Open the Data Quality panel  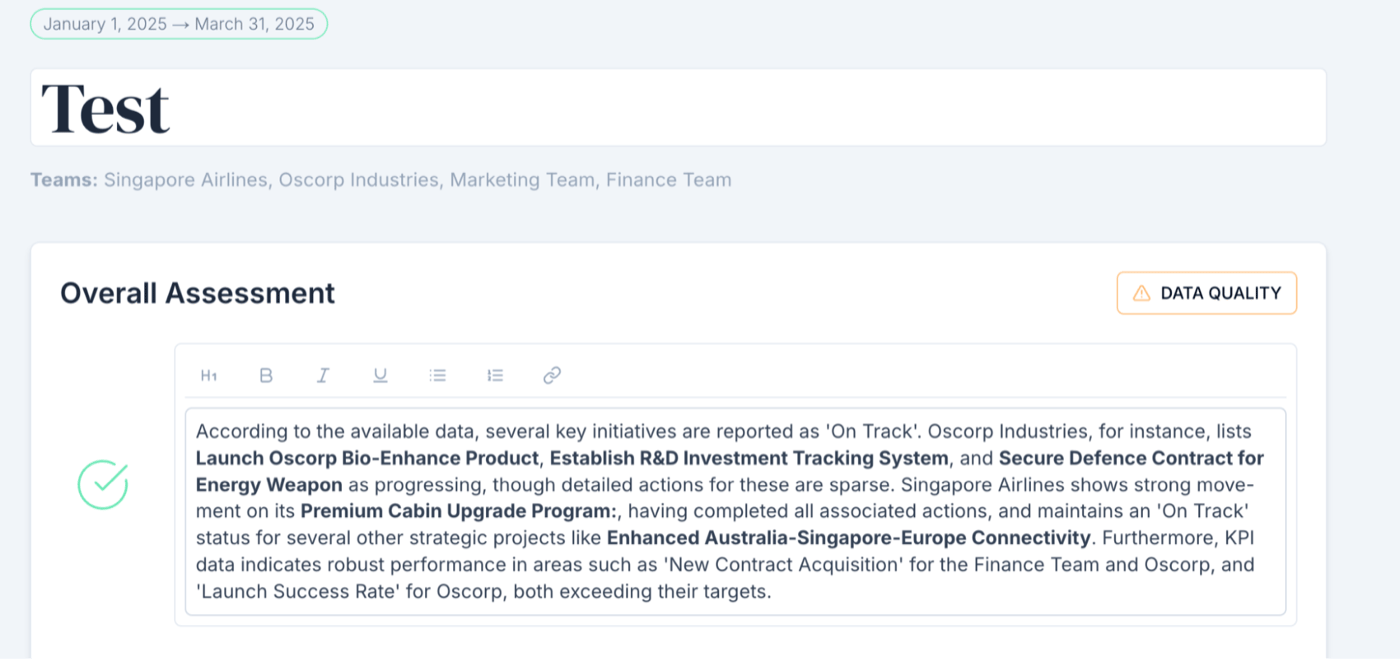point(1207,293)
